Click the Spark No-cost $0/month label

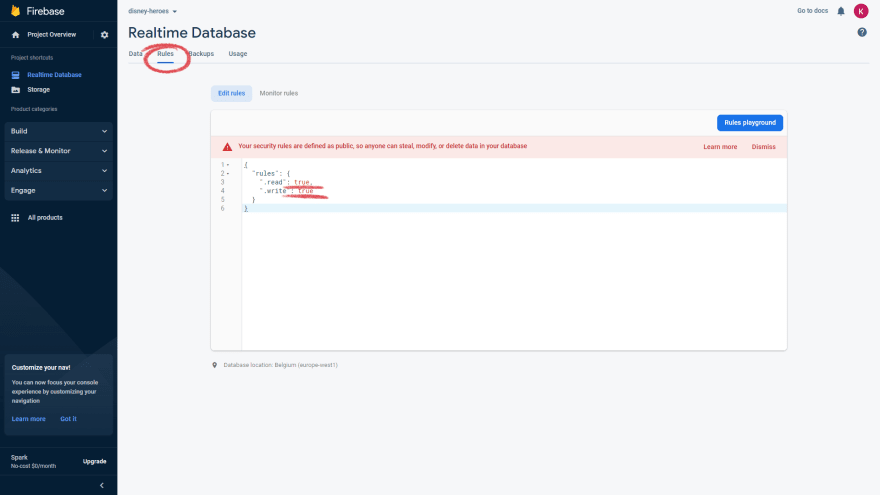[33, 461]
